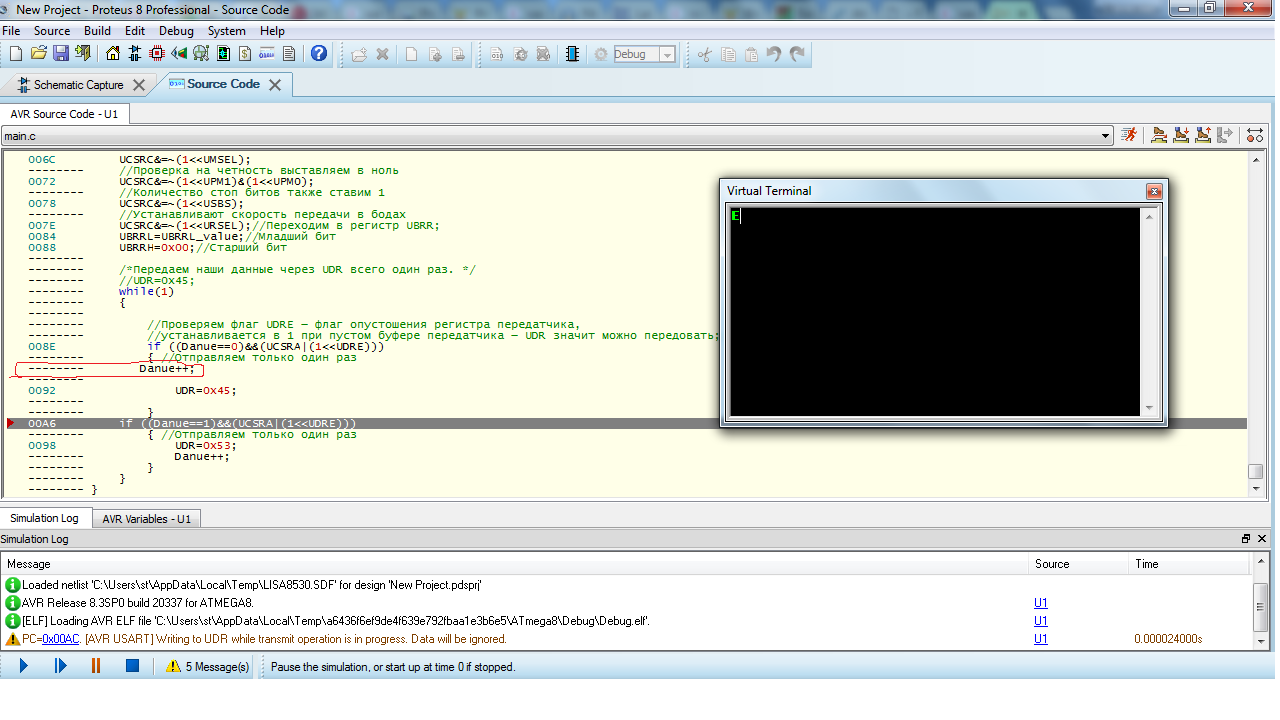
Task: Close the Schematic Capture tab
Action: pos(139,85)
